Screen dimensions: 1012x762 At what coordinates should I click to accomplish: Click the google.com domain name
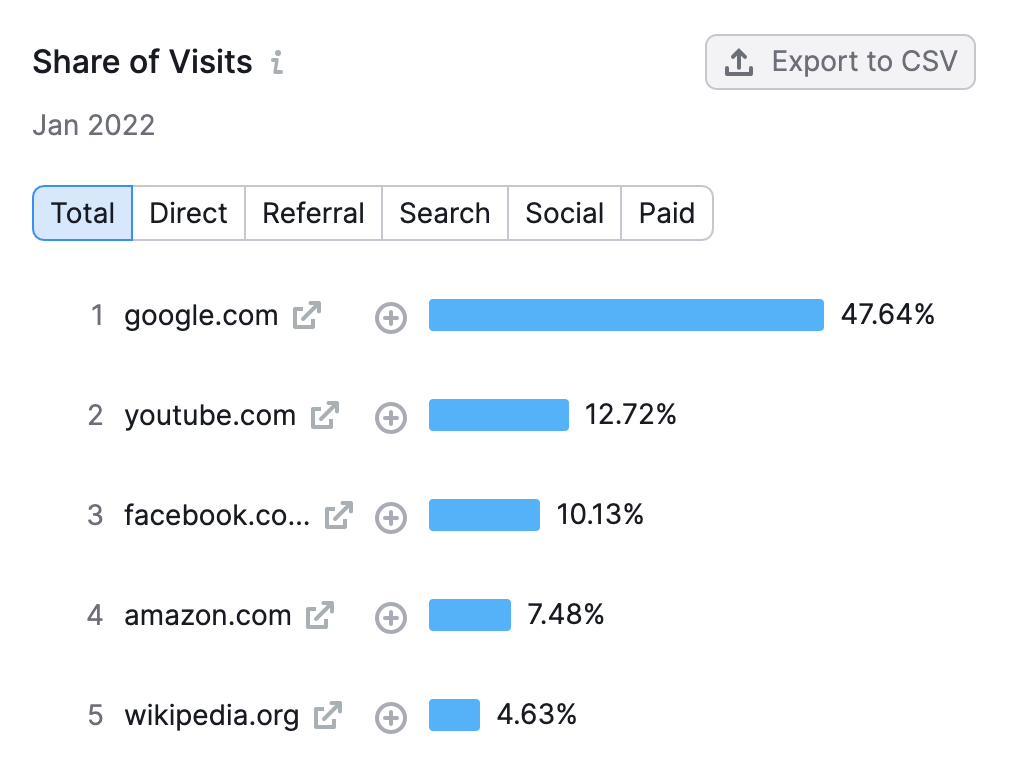(201, 317)
